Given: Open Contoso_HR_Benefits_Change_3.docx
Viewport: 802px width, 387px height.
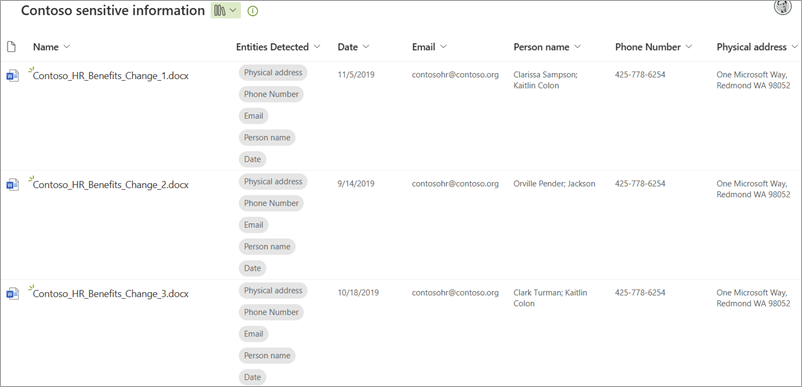Looking at the screenshot, I should (x=110, y=294).
